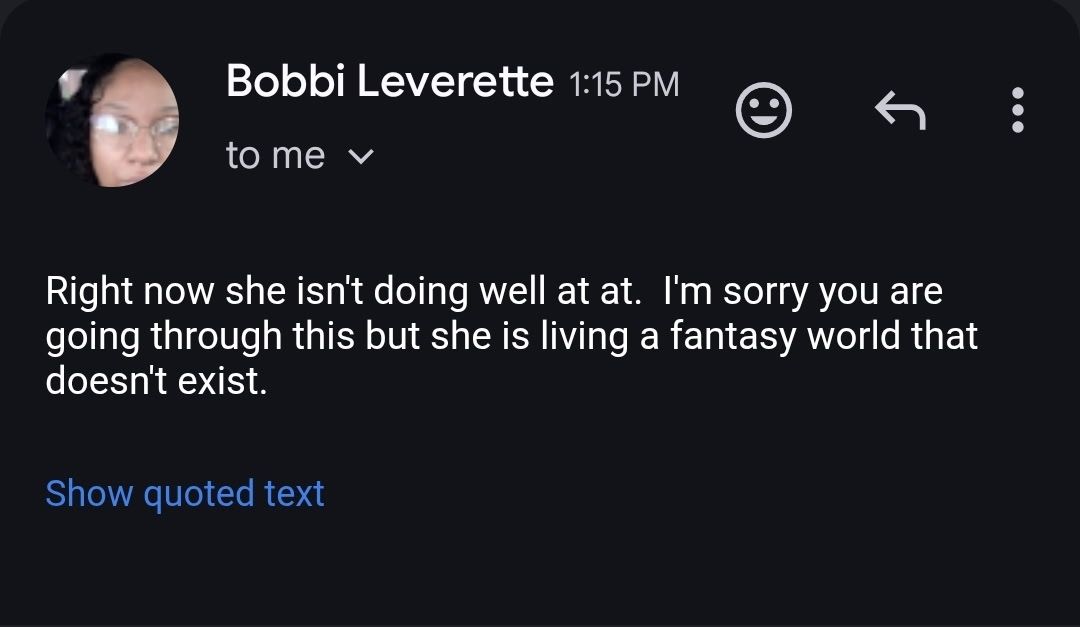Click the "to me" recipient label
Screen dimensions: 1080x627
coord(275,155)
